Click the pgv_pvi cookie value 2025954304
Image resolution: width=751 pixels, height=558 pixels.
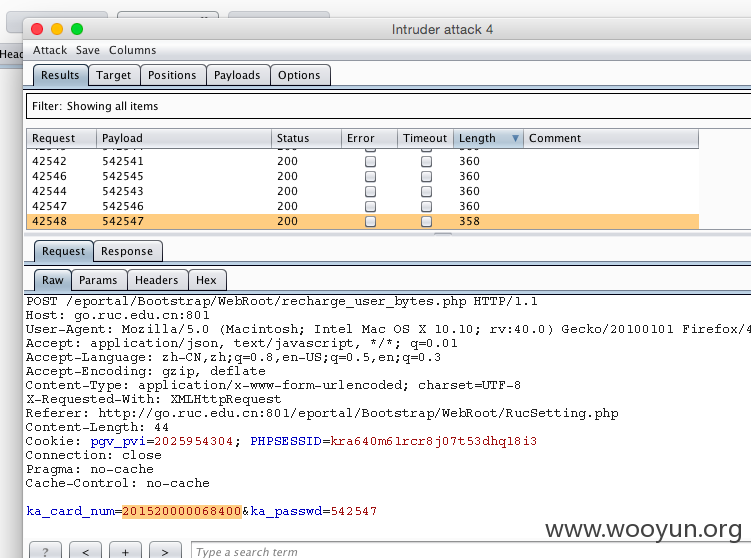click(193, 442)
